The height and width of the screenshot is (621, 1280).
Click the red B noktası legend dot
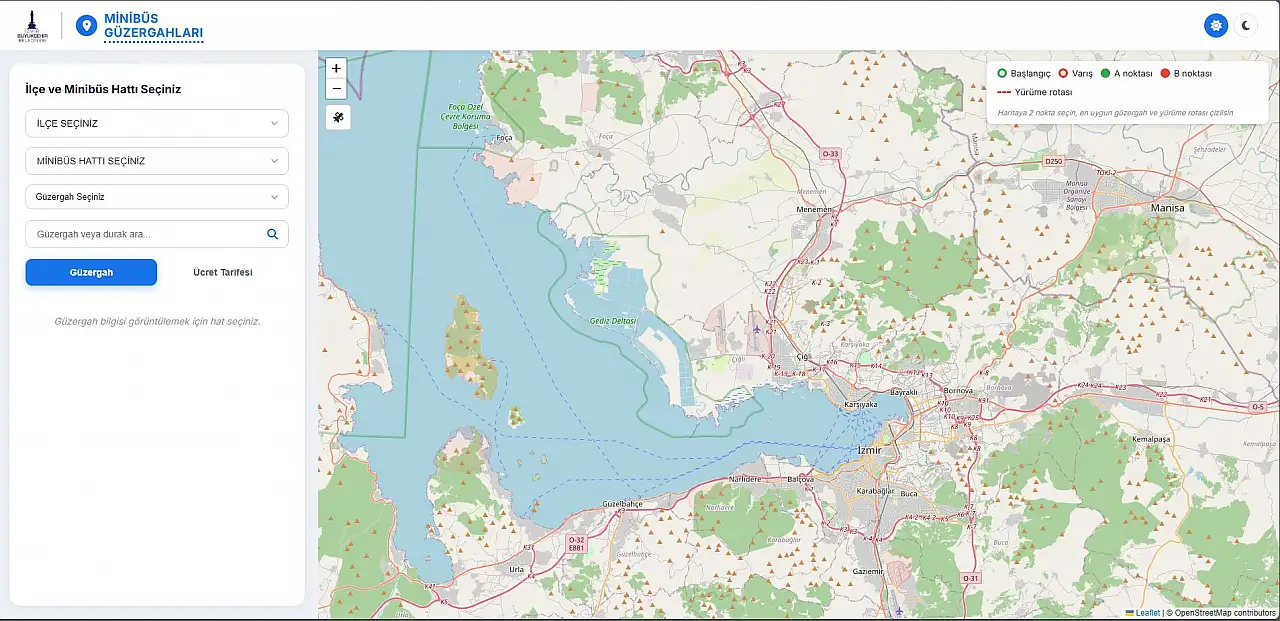[1165, 74]
